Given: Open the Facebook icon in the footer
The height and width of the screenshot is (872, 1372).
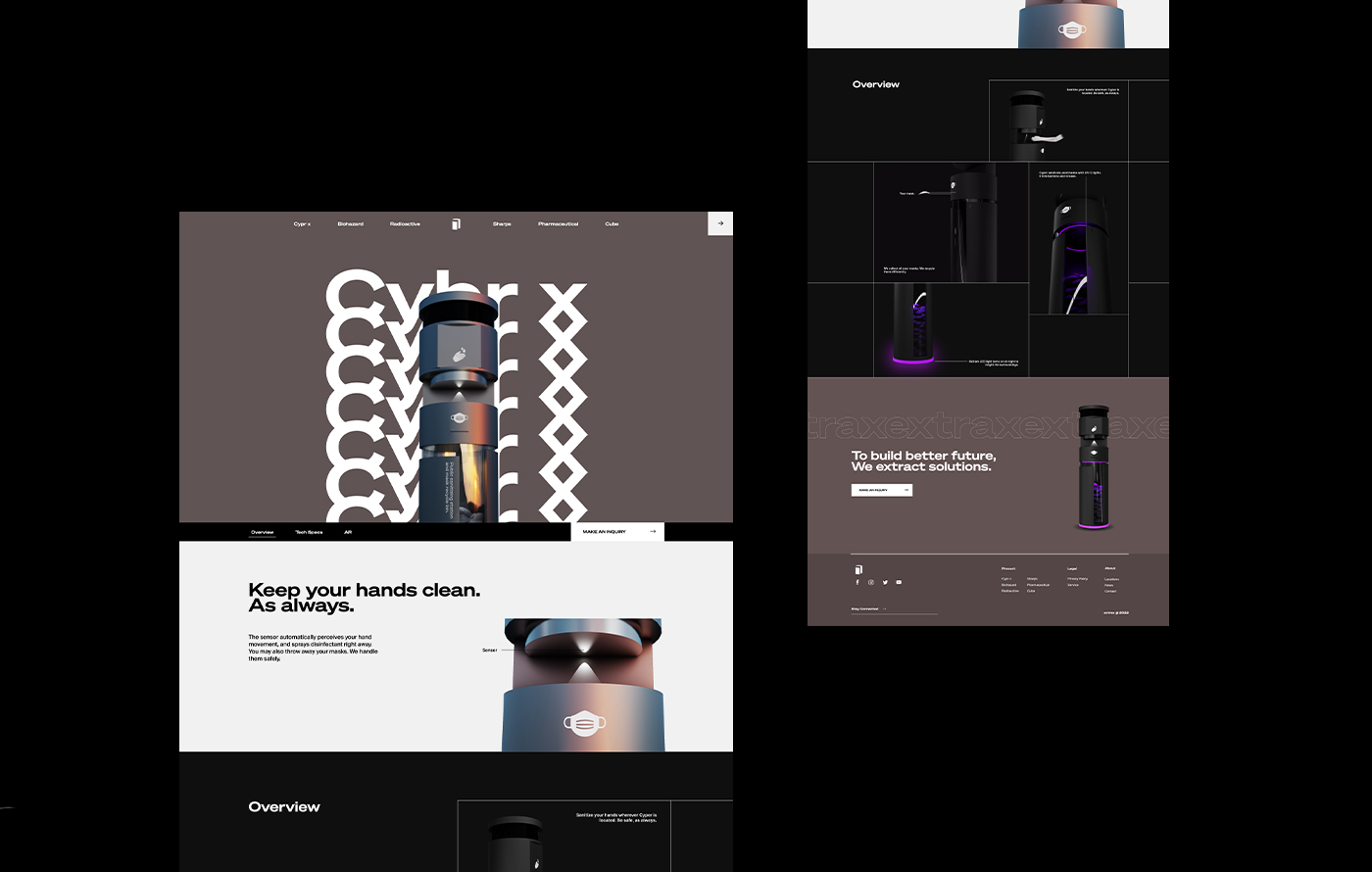Looking at the screenshot, I should tap(857, 582).
